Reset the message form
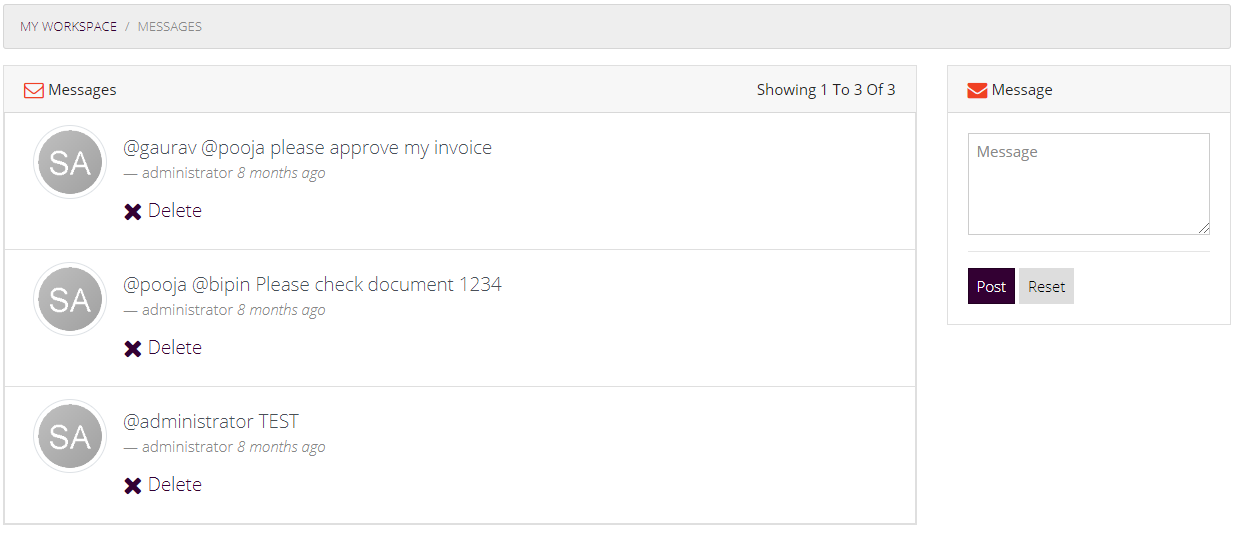This screenshot has height=546, width=1235. pos(1047,286)
